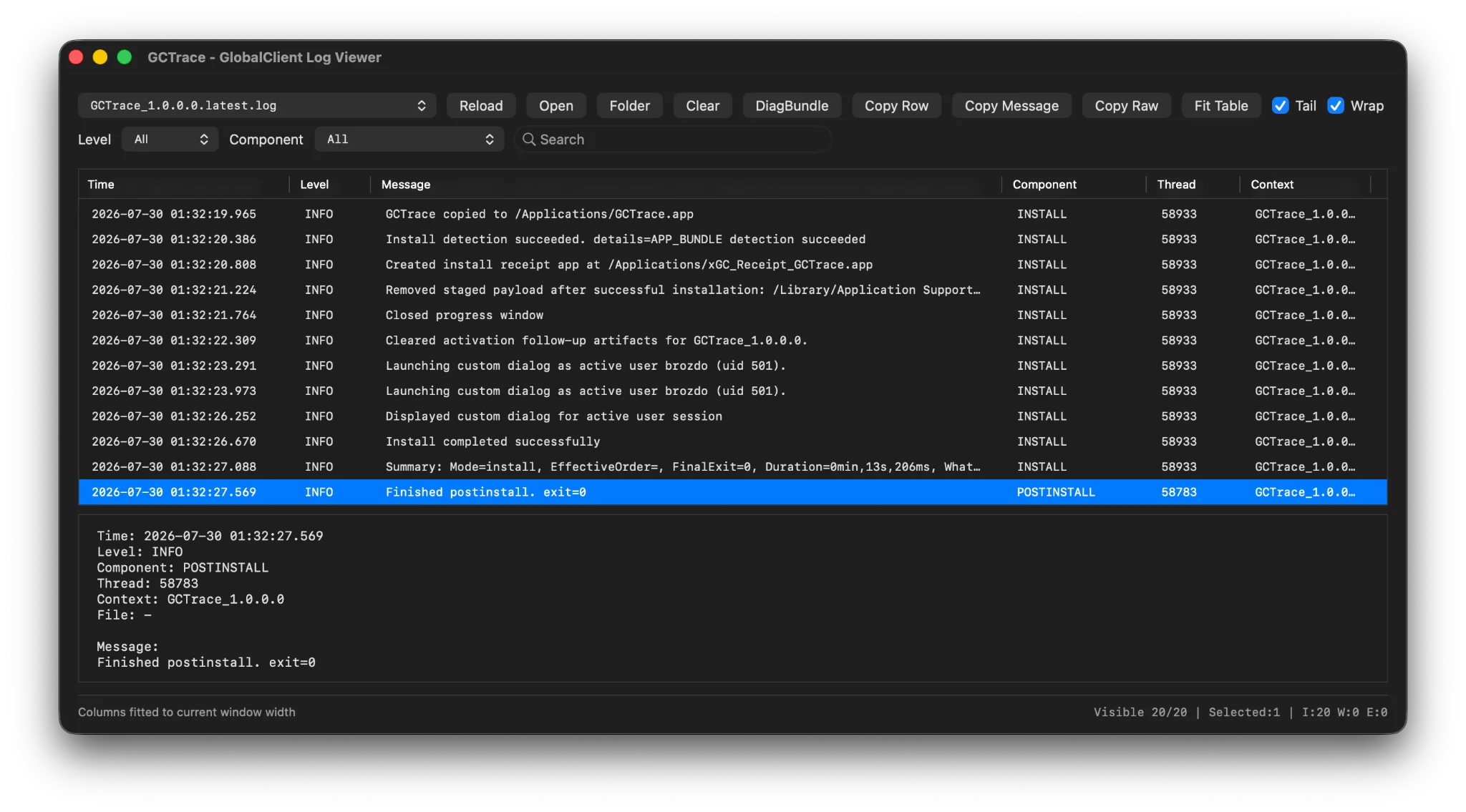Click the Open button
Screen dimensions: 1466x812
[x=556, y=106]
